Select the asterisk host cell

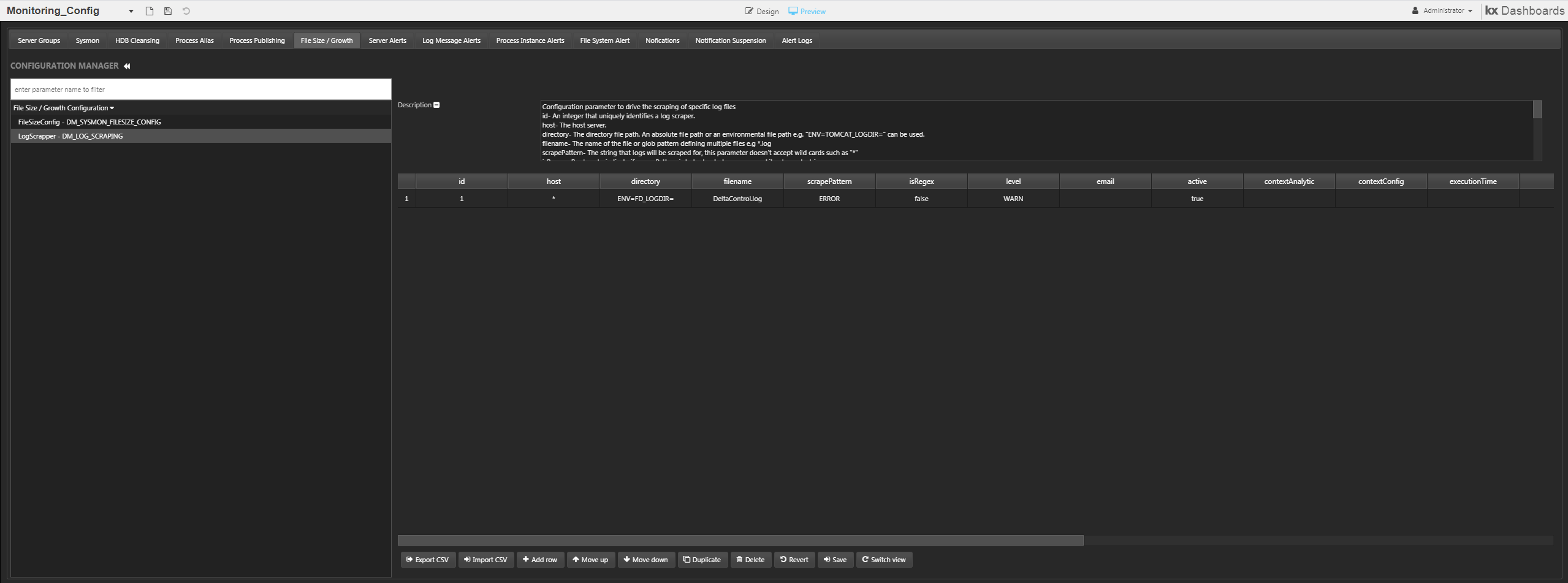pos(554,199)
